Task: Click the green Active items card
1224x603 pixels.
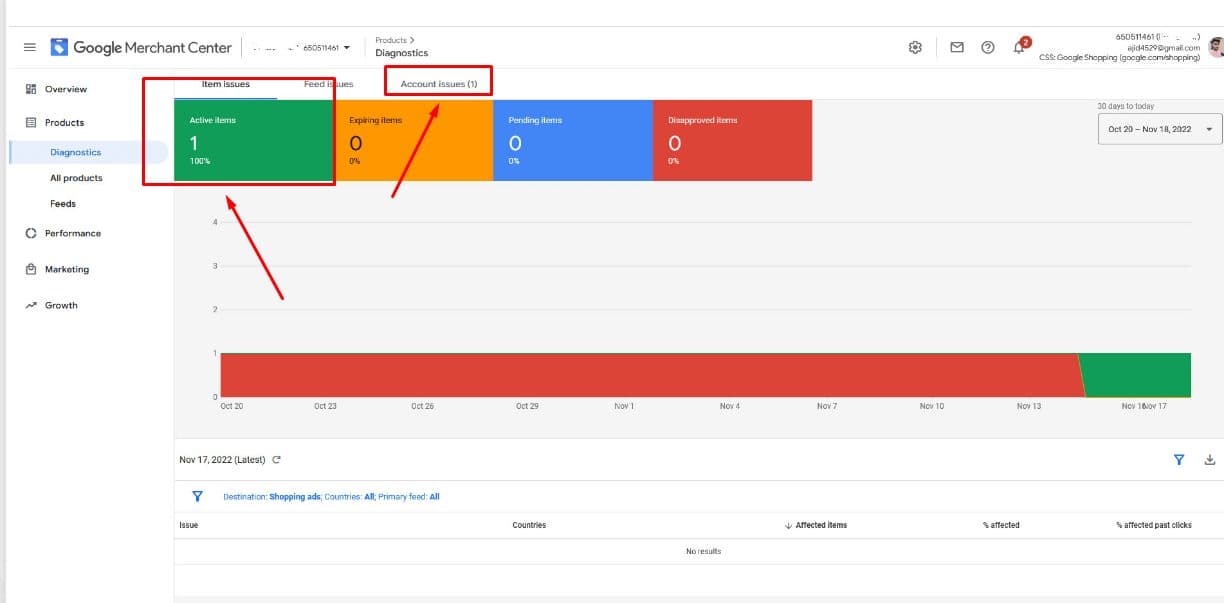Action: [x=254, y=140]
